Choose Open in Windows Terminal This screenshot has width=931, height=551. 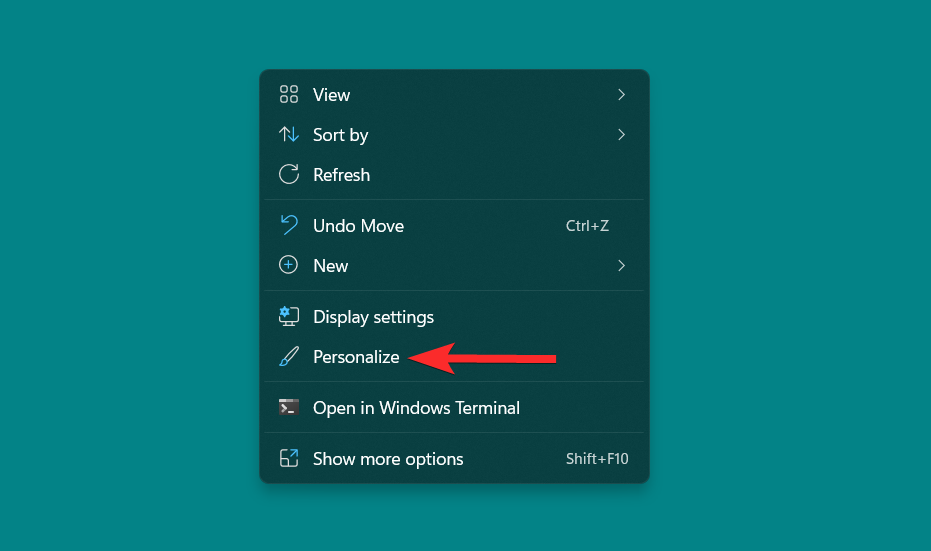pyautogui.click(x=416, y=408)
